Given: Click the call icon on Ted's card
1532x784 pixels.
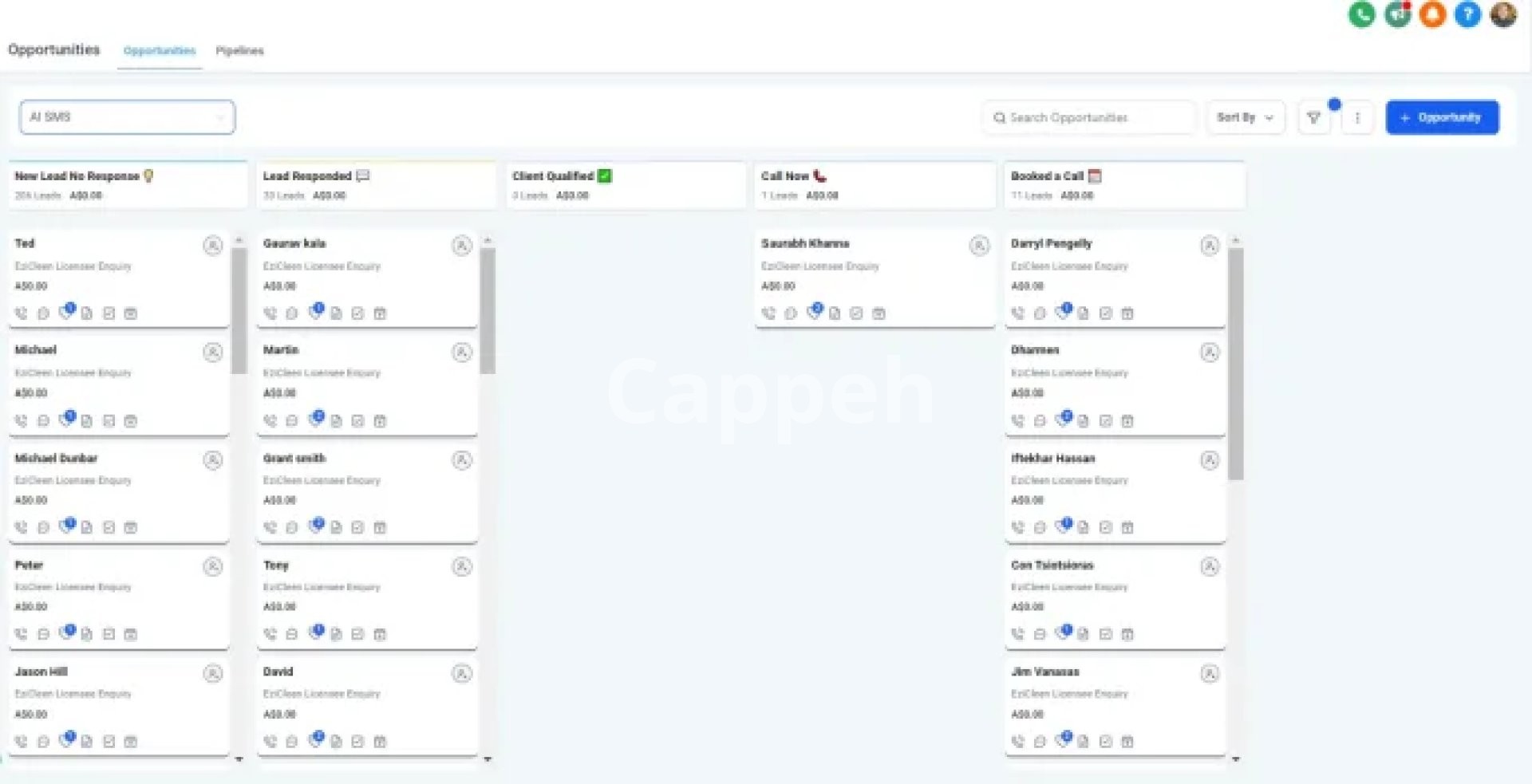Looking at the screenshot, I should pos(22,313).
